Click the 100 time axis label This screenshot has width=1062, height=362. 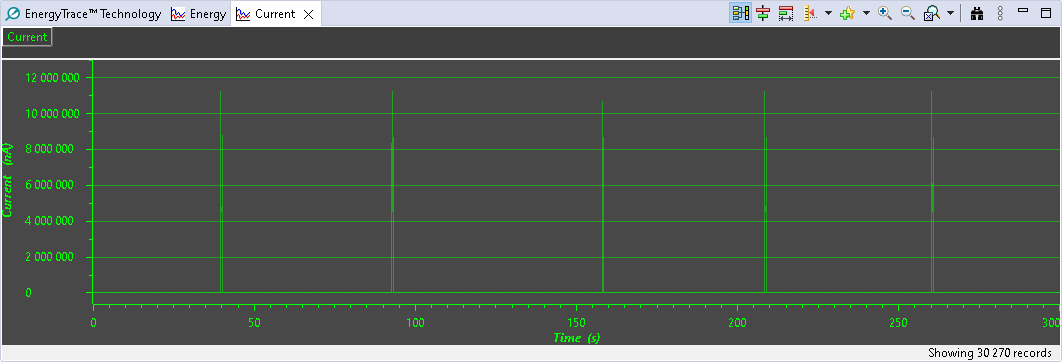coord(415,322)
